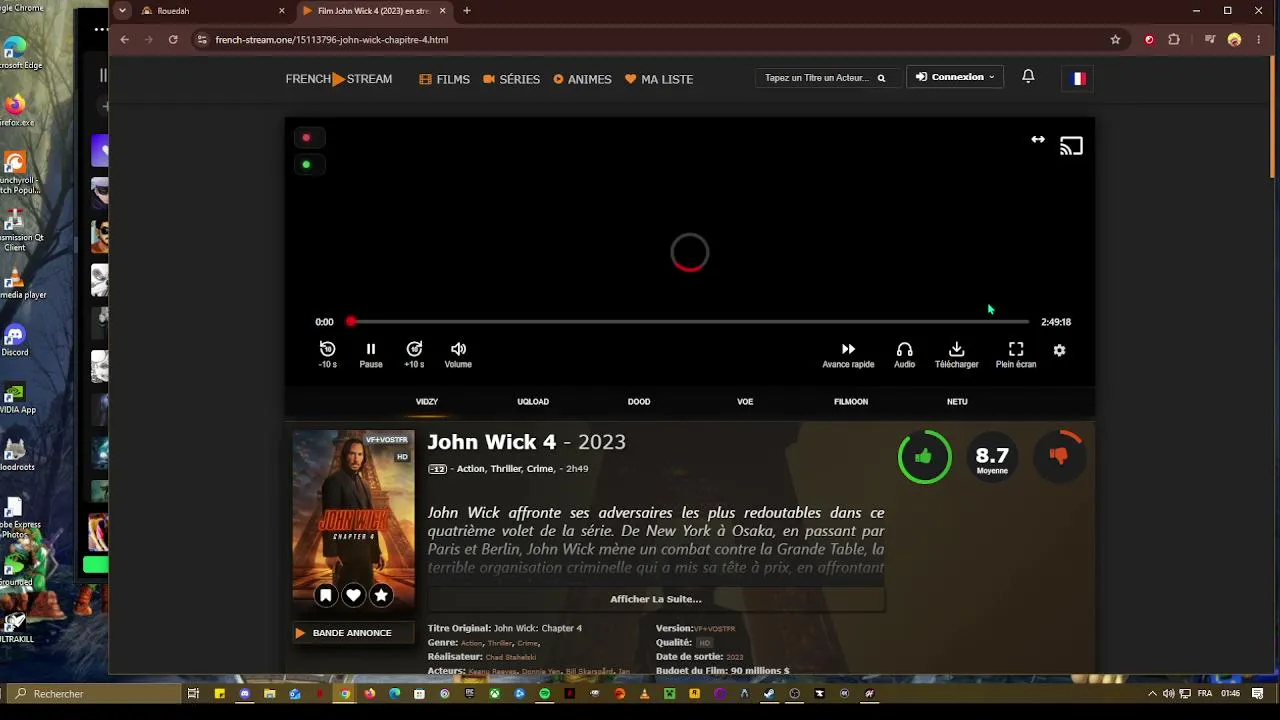The width and height of the screenshot is (1280, 720).
Task: Open the Windows notification center
Action: click(x=1258, y=694)
